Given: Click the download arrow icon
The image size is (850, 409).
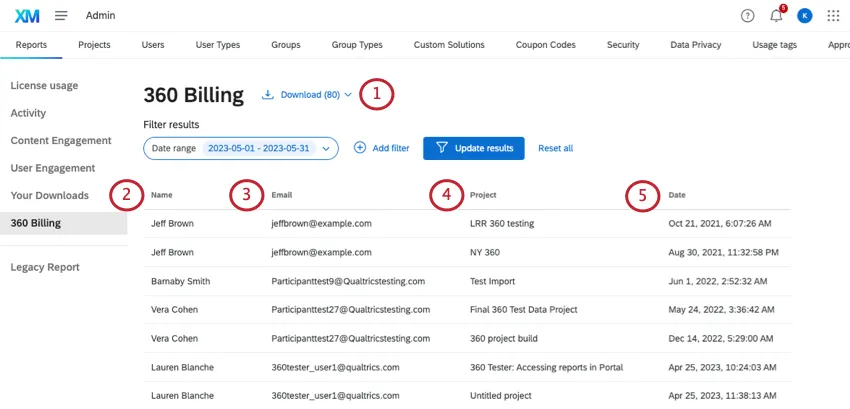Looking at the screenshot, I should point(267,95).
